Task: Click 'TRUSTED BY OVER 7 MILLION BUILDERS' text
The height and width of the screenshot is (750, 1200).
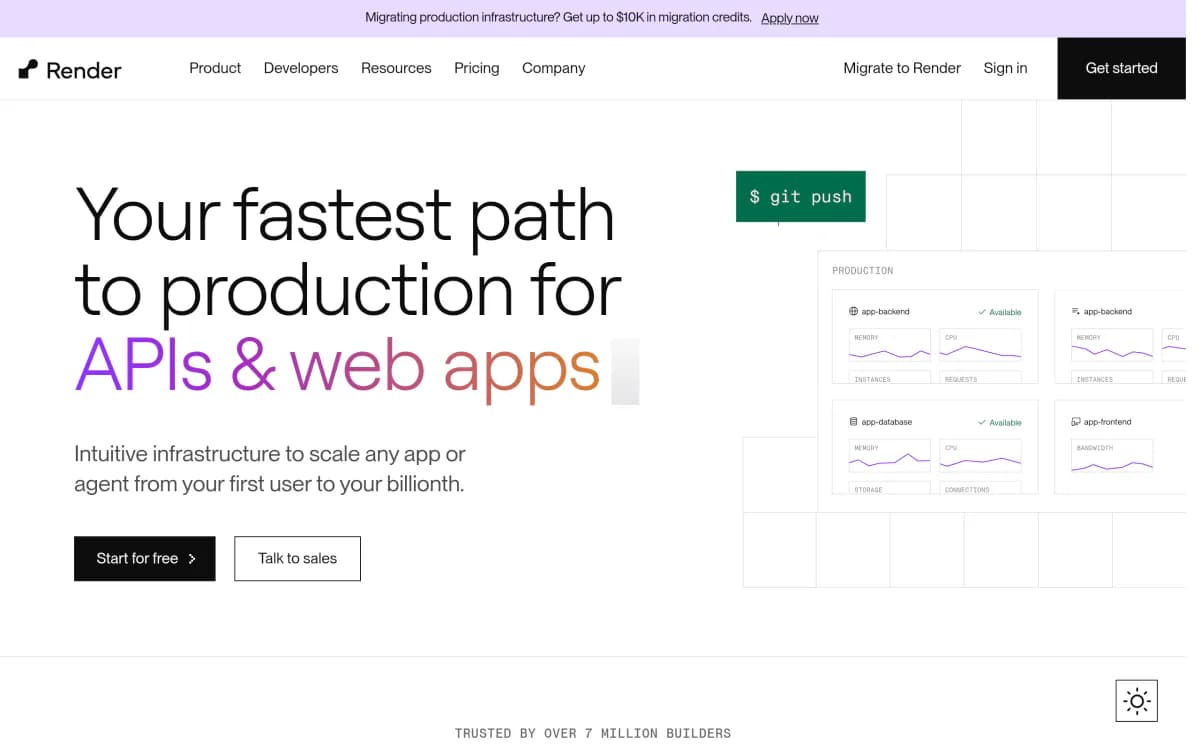Action: [593, 733]
